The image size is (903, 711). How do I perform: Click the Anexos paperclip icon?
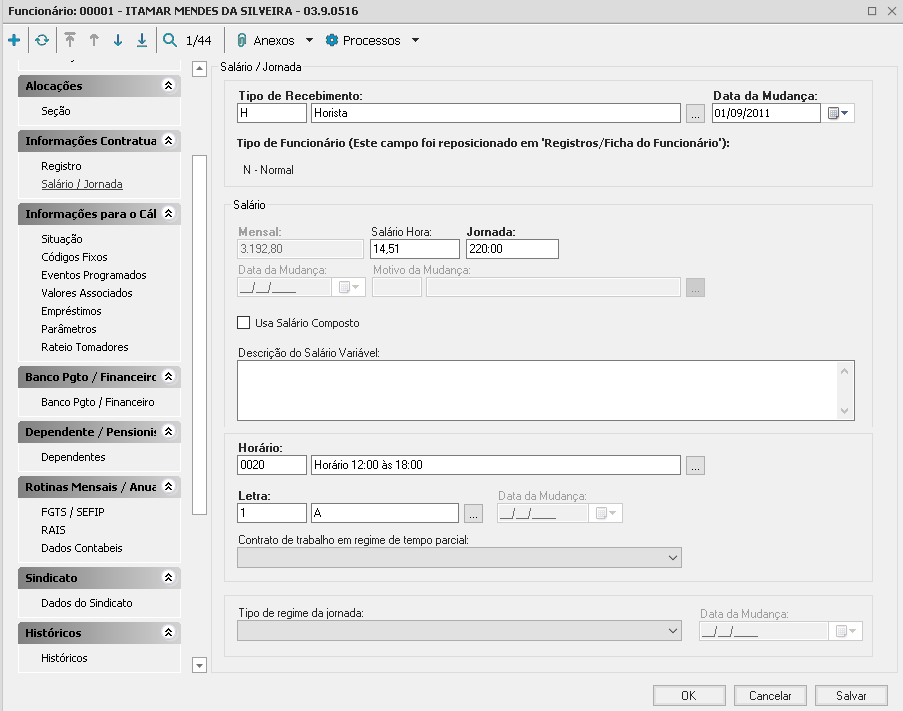(x=242, y=40)
